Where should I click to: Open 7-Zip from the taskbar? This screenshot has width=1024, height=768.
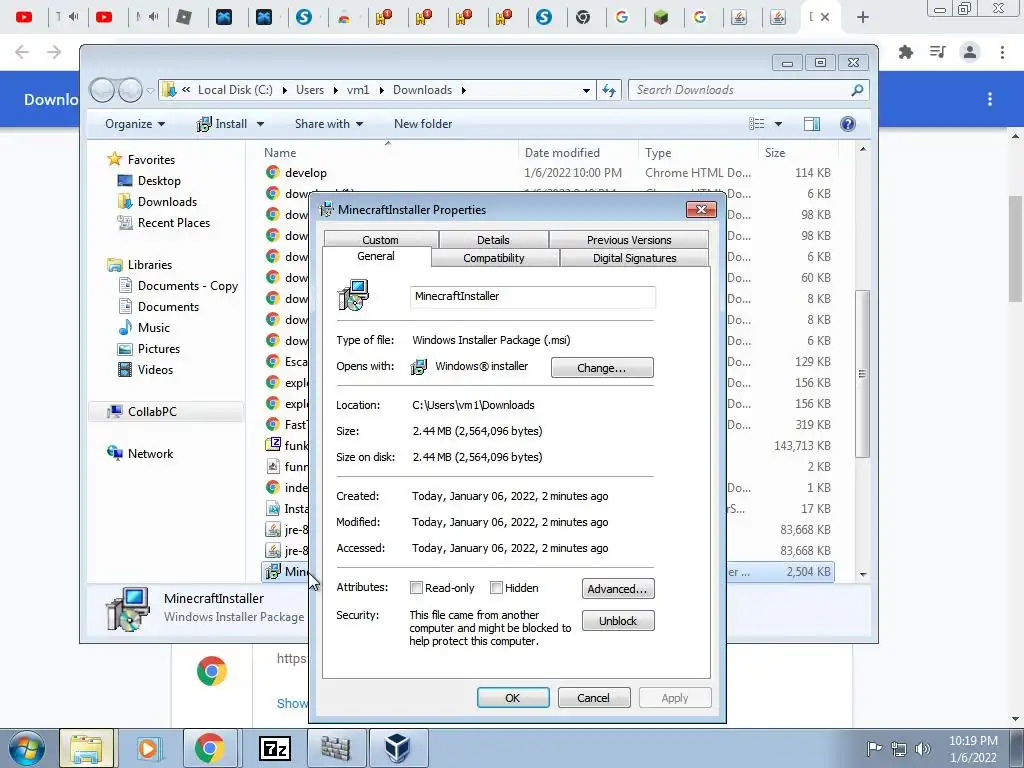[274, 748]
